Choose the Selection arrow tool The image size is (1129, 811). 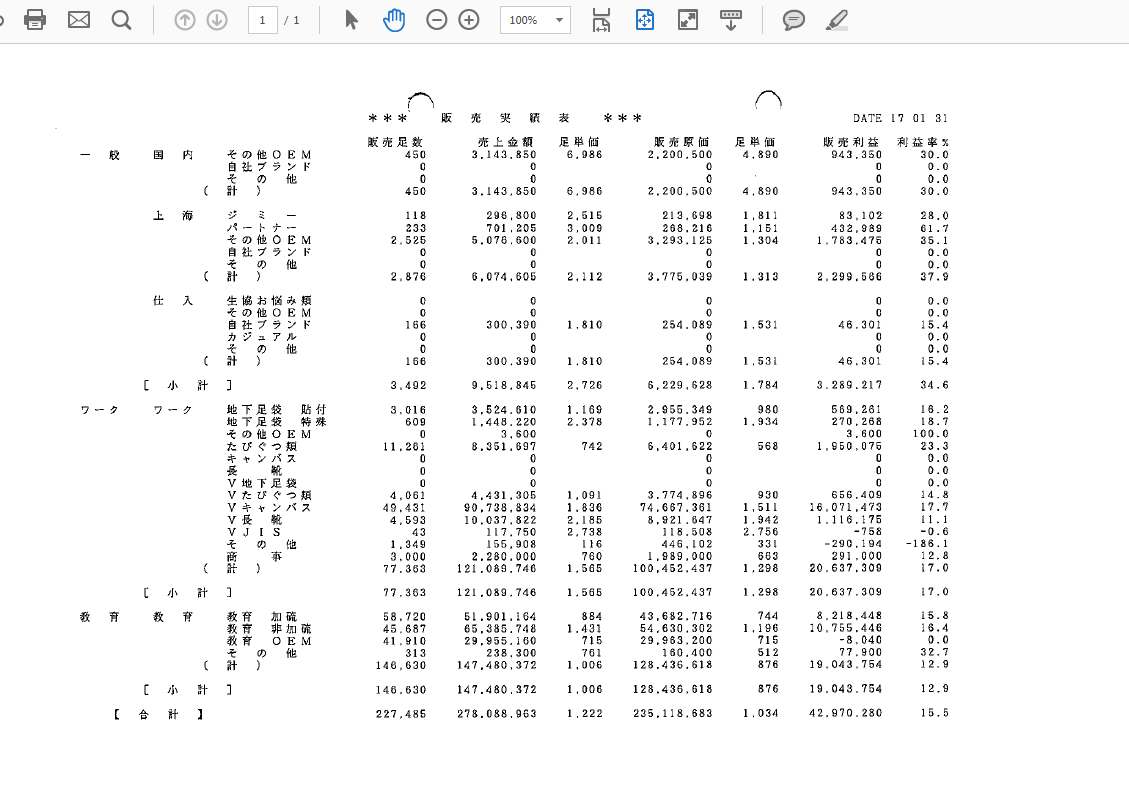pos(351,20)
